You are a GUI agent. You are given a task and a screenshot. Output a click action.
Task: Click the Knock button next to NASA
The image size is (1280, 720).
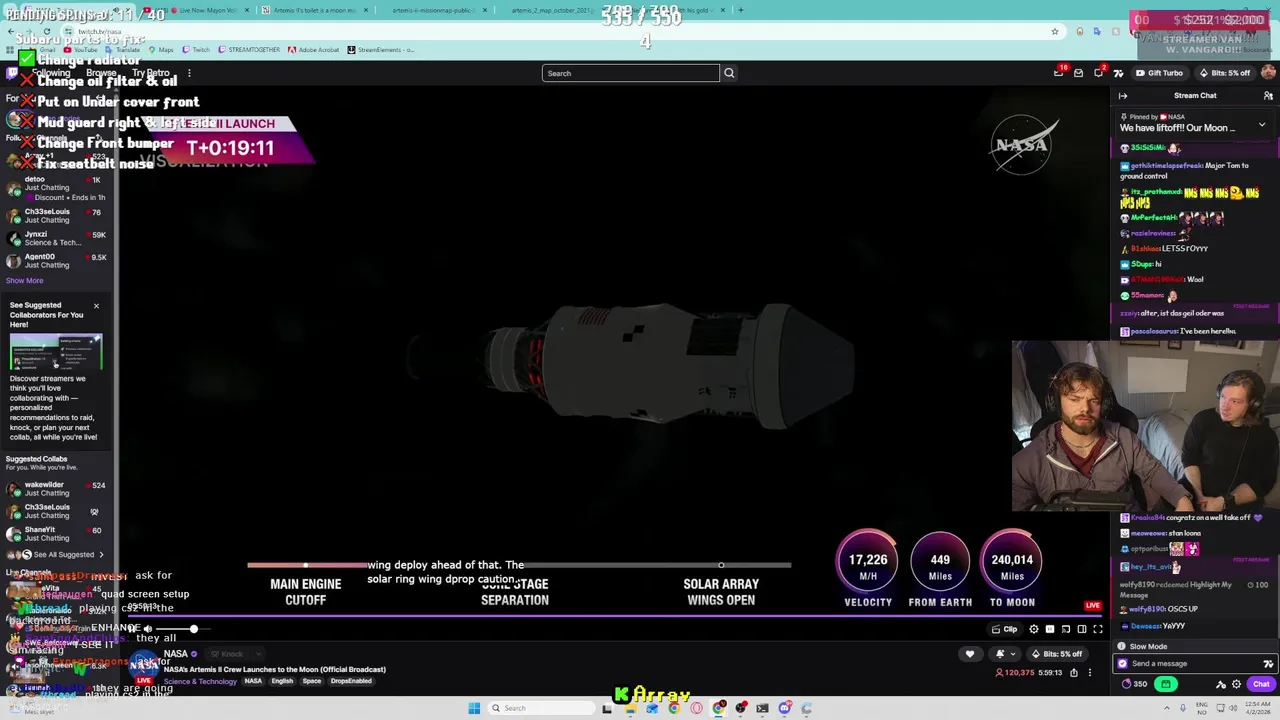click(229, 654)
